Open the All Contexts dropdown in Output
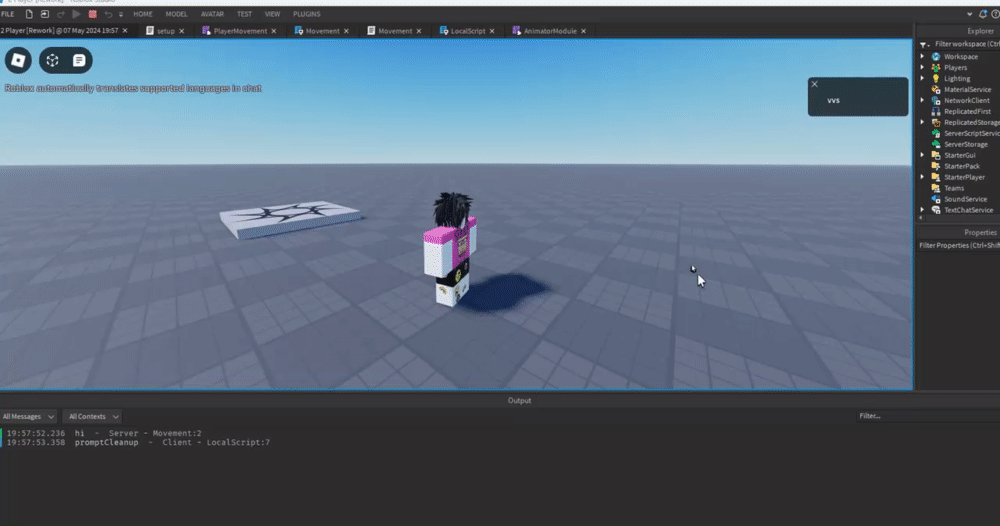This screenshot has height=526, width=1000. [x=93, y=416]
